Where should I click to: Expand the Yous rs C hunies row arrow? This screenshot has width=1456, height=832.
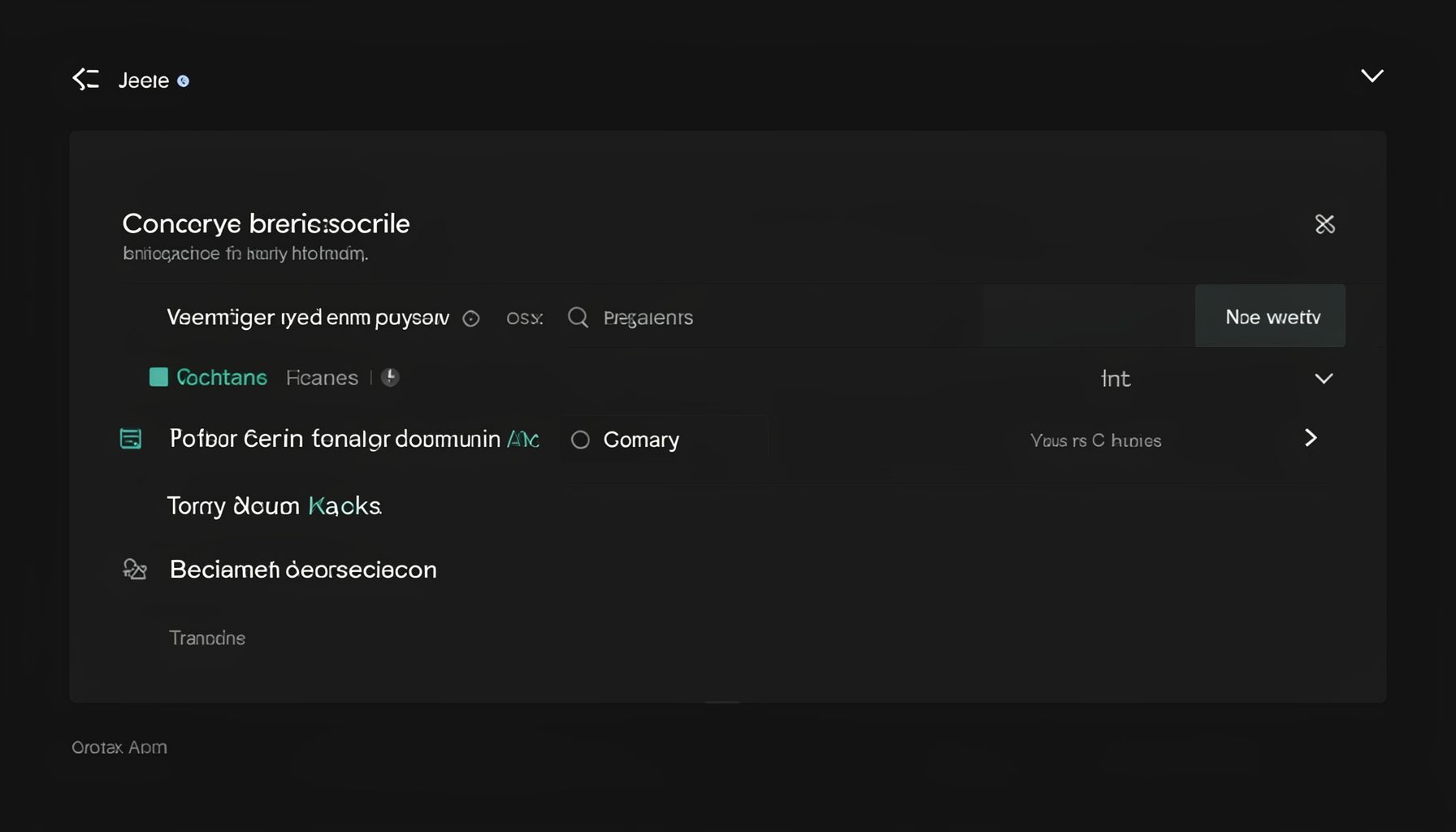1310,438
